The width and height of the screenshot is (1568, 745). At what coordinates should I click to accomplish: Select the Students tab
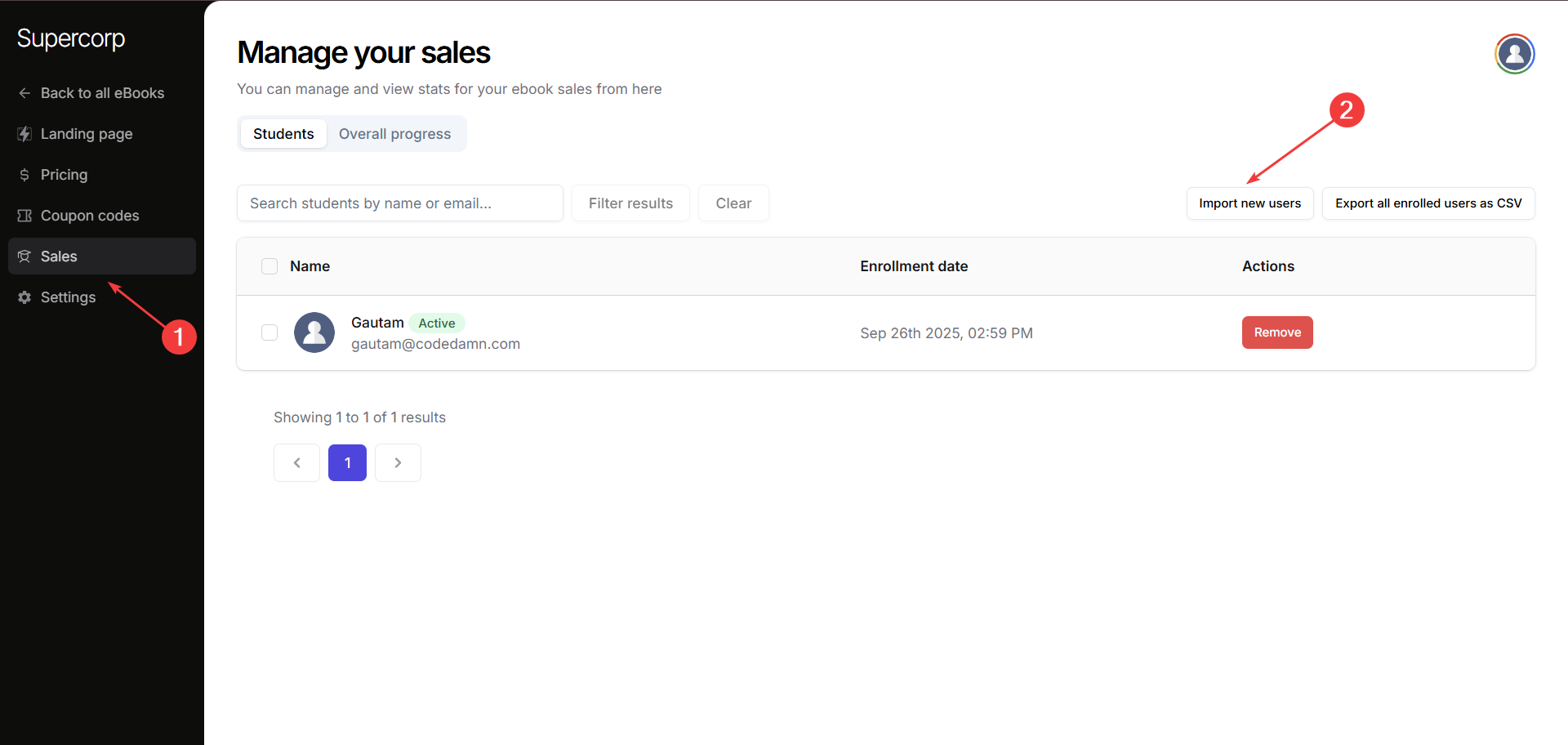(283, 134)
